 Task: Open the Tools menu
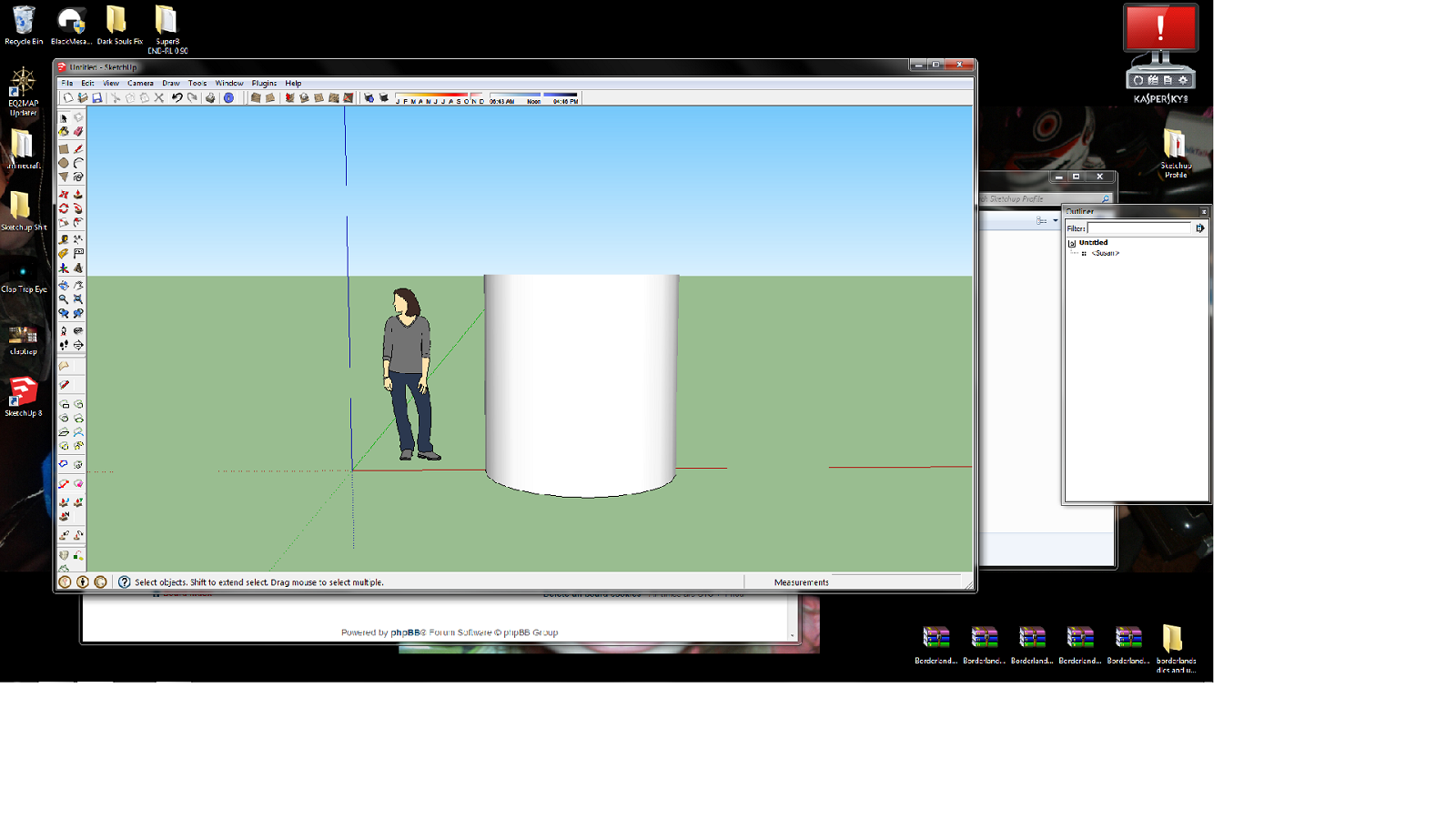pos(197,83)
